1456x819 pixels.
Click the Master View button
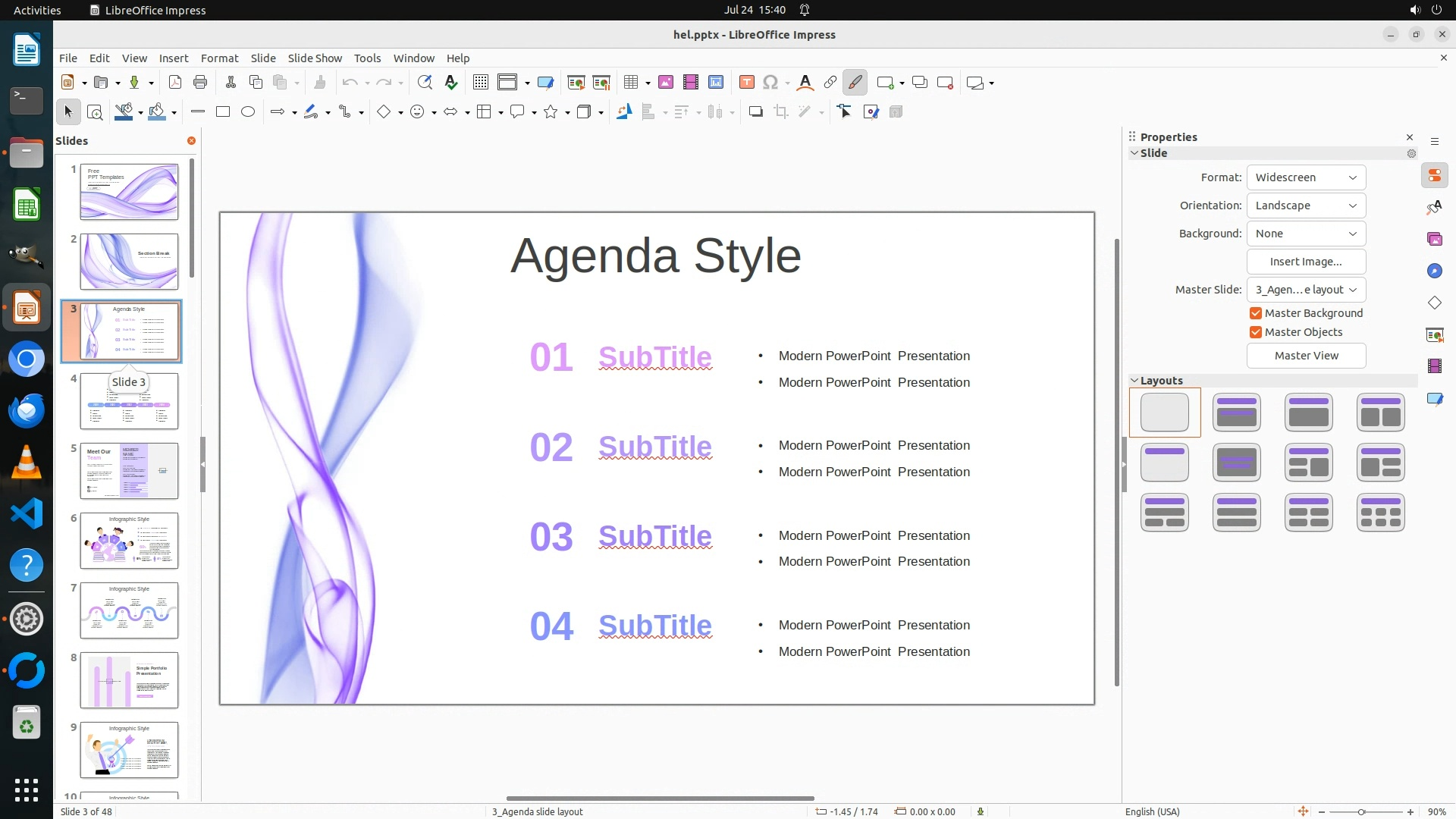pyautogui.click(x=1306, y=356)
